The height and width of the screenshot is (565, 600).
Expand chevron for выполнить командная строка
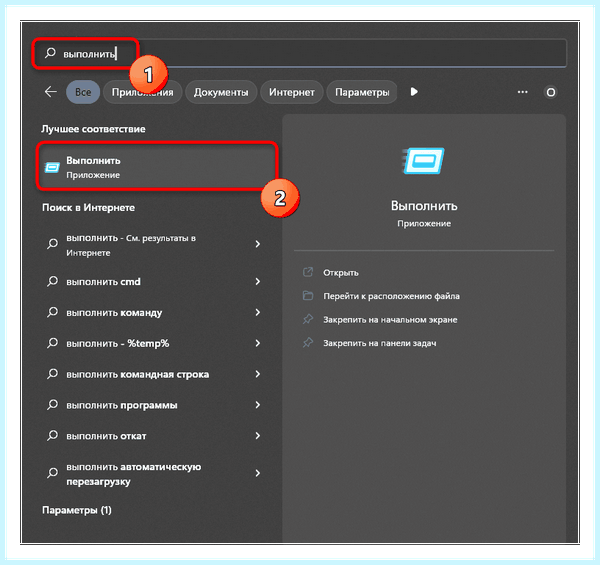[x=258, y=374]
